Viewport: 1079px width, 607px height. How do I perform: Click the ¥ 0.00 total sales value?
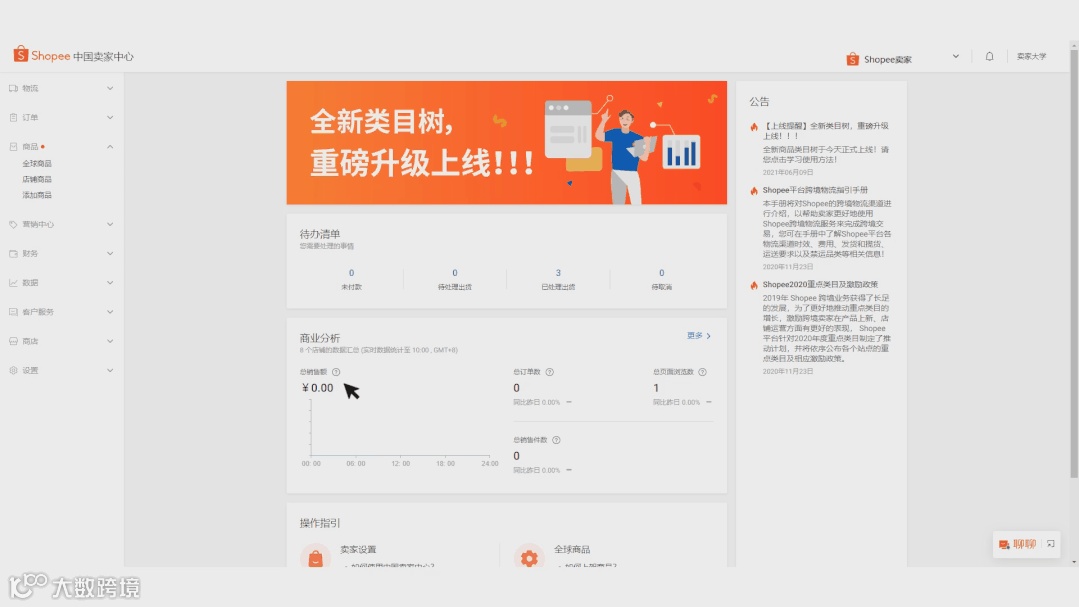point(317,388)
